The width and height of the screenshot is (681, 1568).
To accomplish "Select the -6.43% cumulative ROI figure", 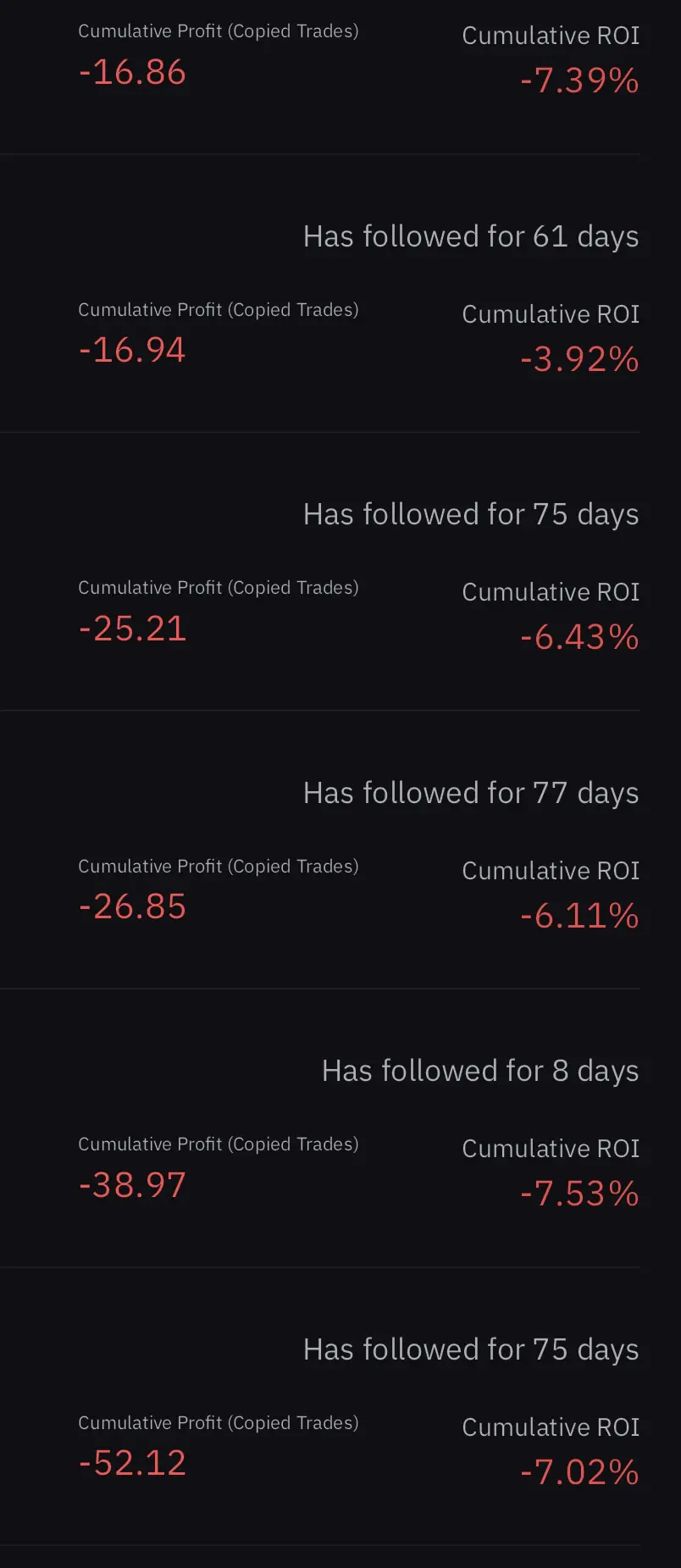I will click(579, 638).
